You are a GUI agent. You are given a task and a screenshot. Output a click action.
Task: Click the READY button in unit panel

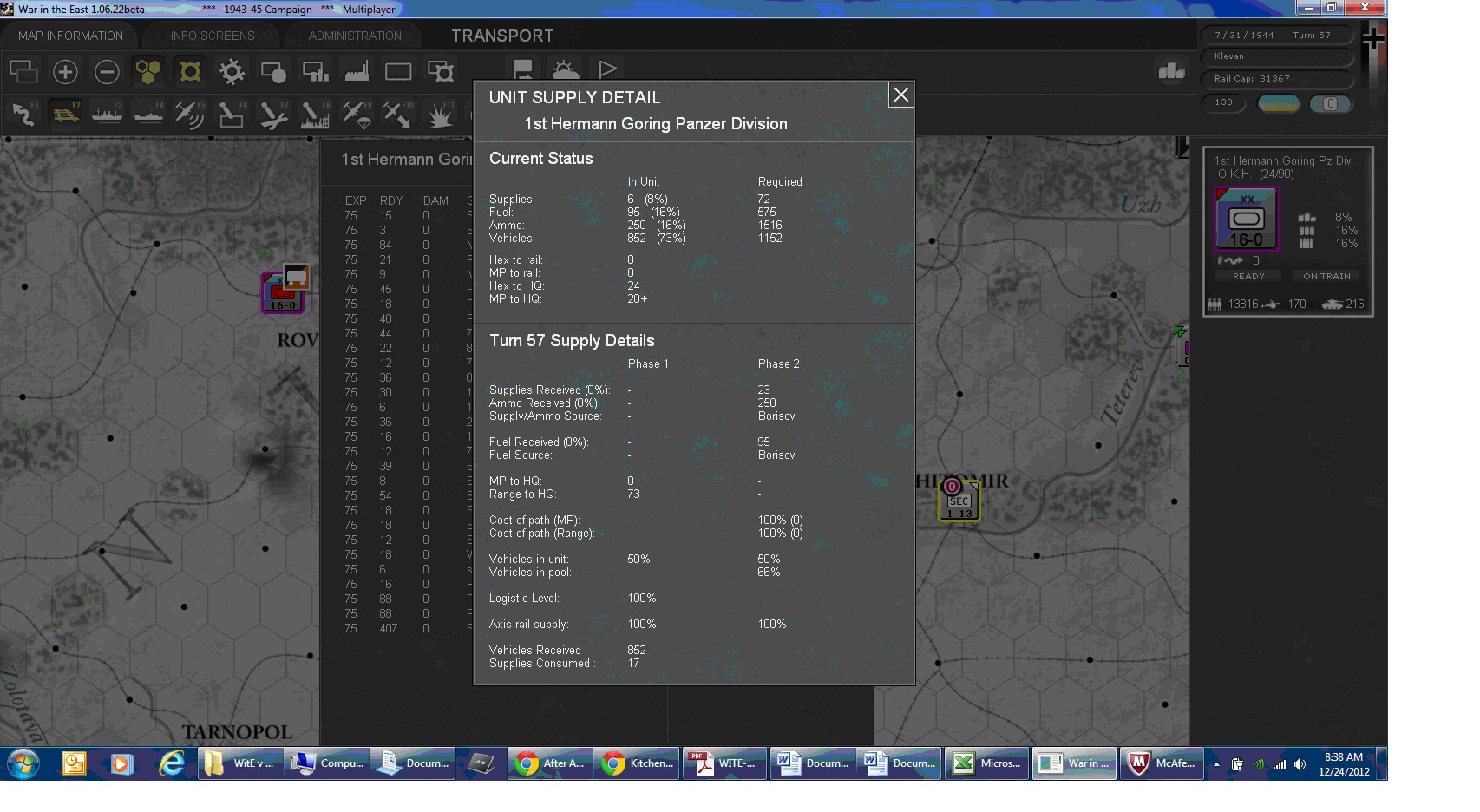1248,276
